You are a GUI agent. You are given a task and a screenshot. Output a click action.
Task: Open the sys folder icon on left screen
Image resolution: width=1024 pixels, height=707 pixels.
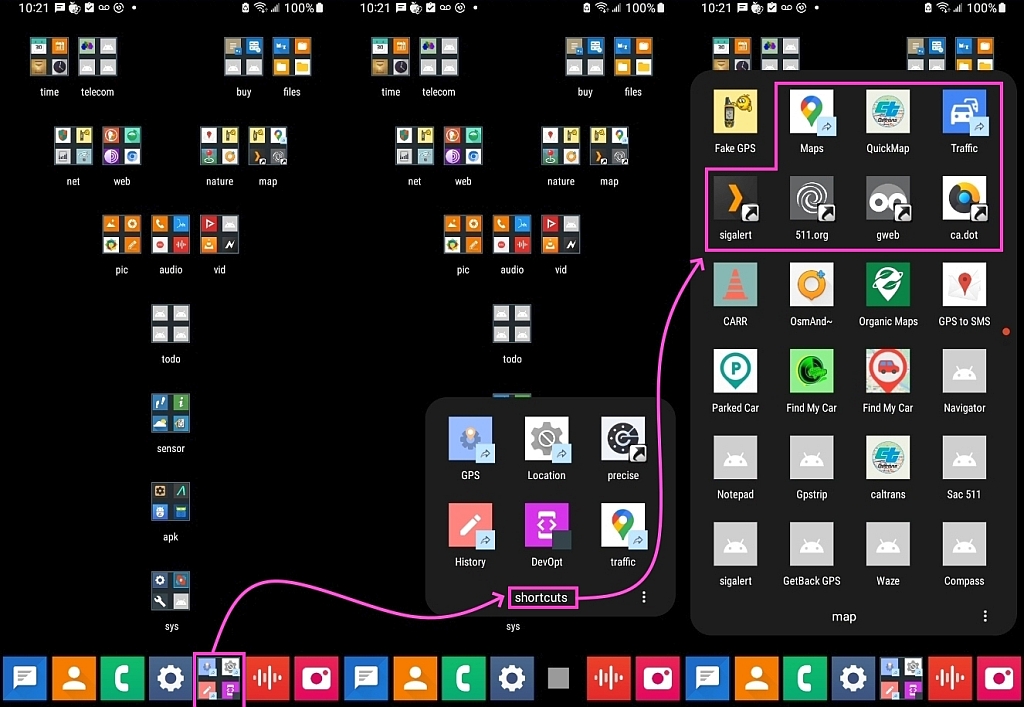170,591
